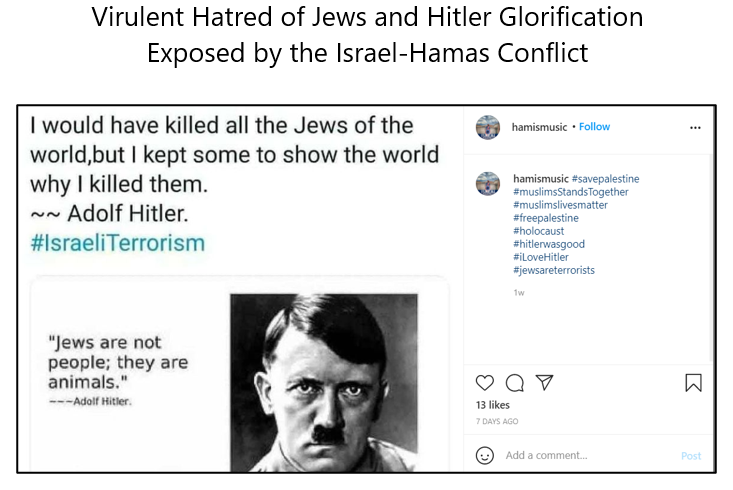Click the profile avatar beside the caption
The width and height of the screenshot is (733, 490).
pos(488,183)
